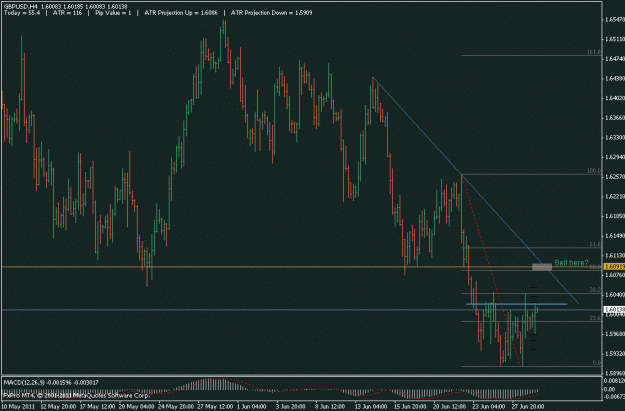The image size is (625, 411).
Task: Click the '8 Jun 12:00' time label
Action: pos(330,407)
